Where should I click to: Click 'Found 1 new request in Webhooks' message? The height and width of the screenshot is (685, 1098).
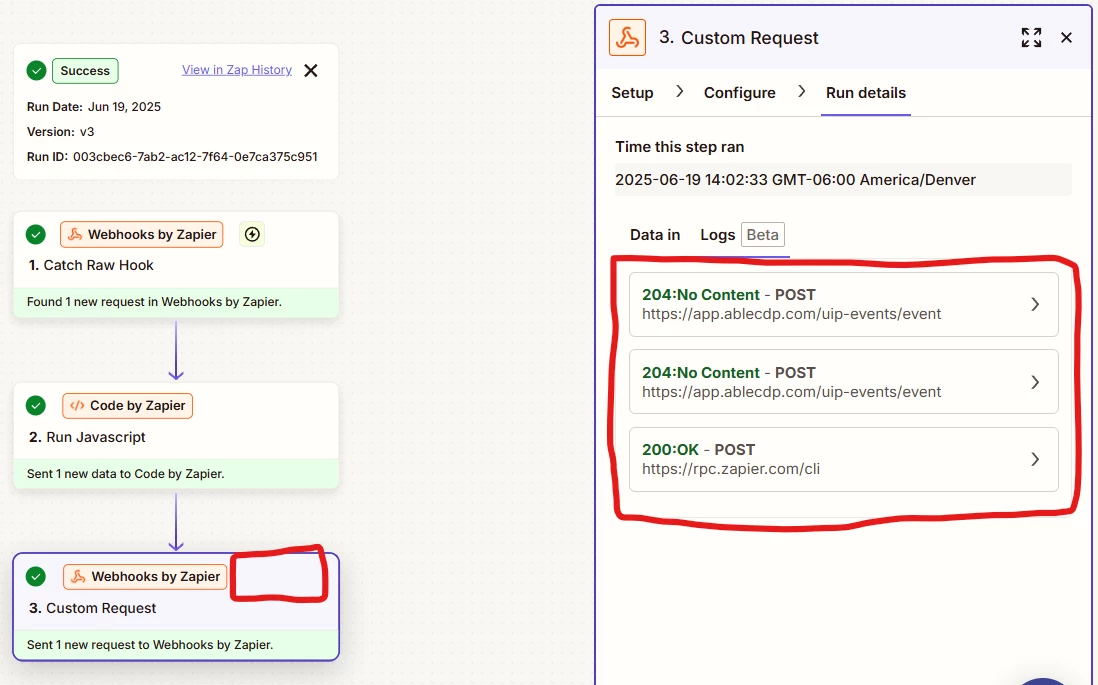pos(154,302)
